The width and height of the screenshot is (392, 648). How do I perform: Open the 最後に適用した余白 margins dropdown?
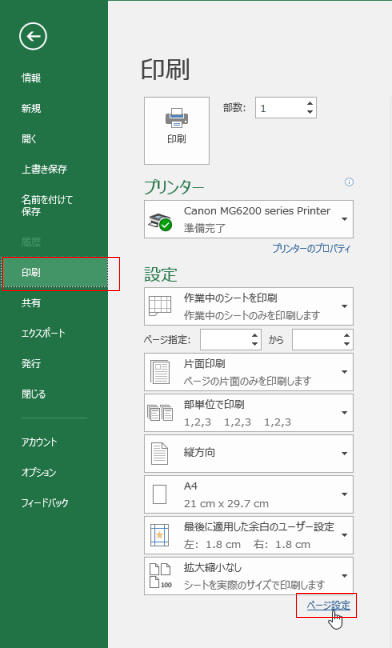coord(249,535)
